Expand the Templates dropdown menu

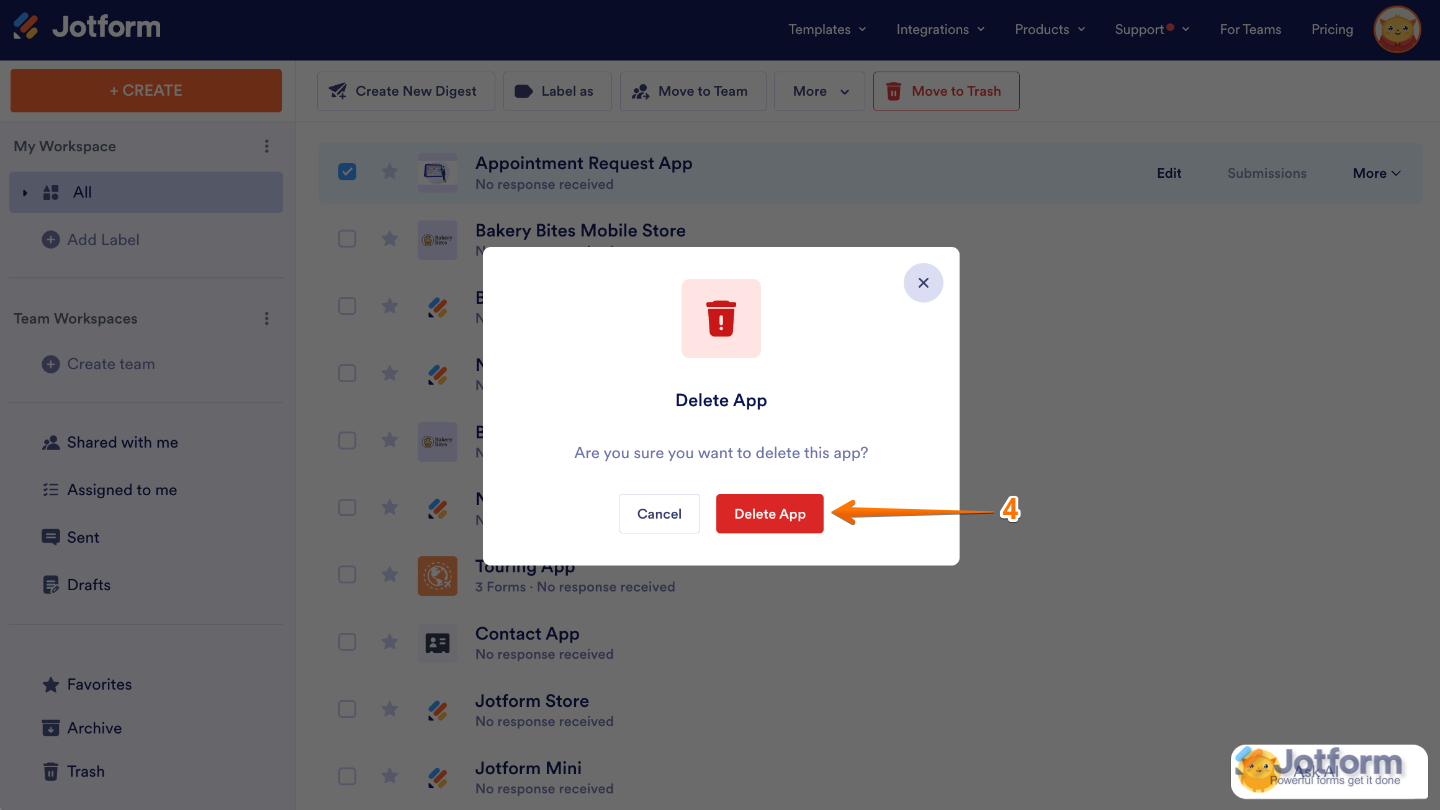(827, 29)
